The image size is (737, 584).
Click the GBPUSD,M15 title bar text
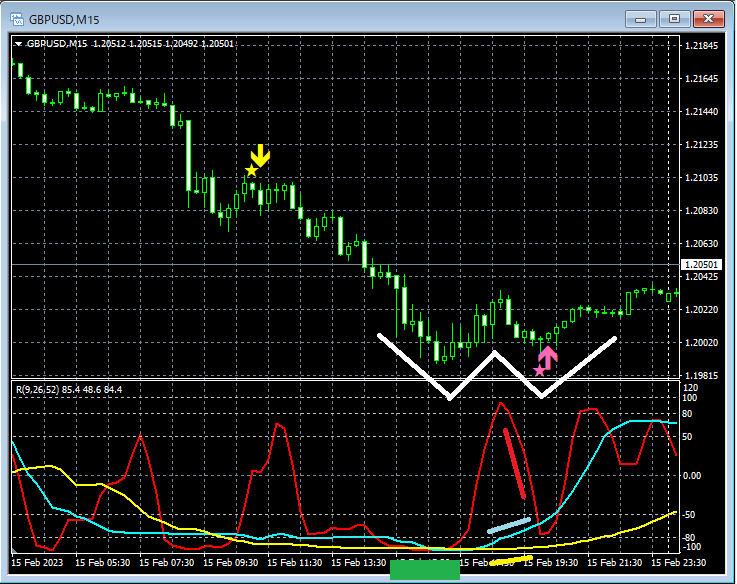pyautogui.click(x=64, y=20)
